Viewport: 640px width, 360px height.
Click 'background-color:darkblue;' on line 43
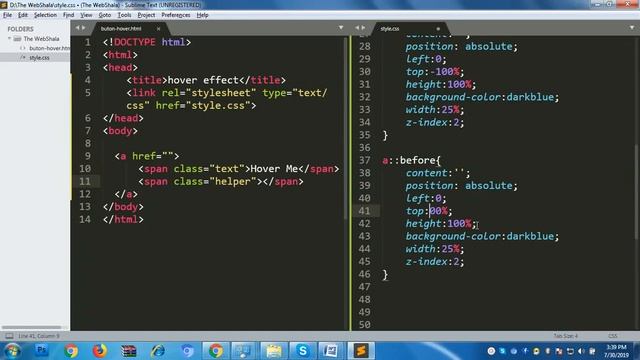(482, 236)
